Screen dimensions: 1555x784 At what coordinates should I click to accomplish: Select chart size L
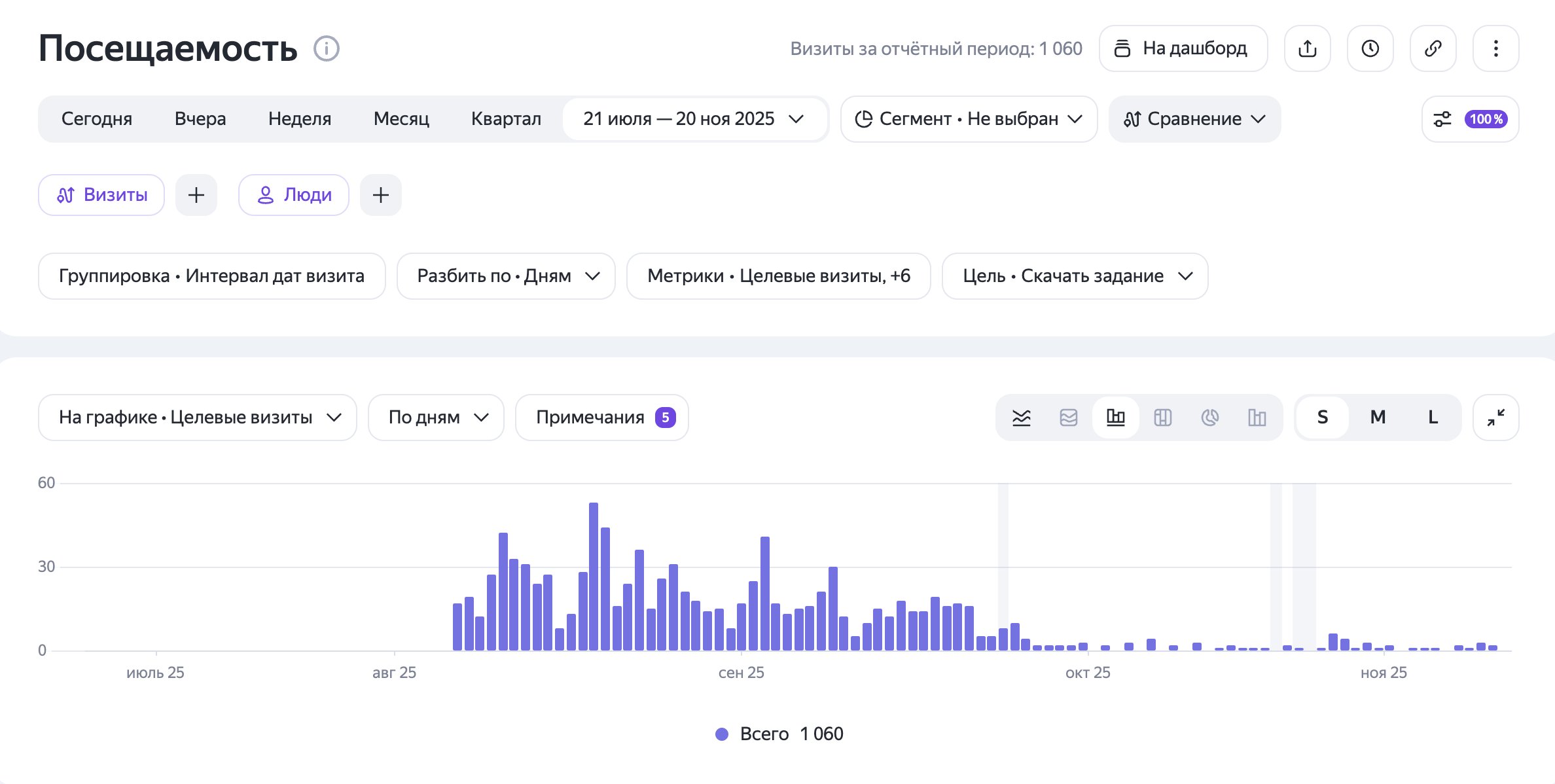coord(1433,418)
